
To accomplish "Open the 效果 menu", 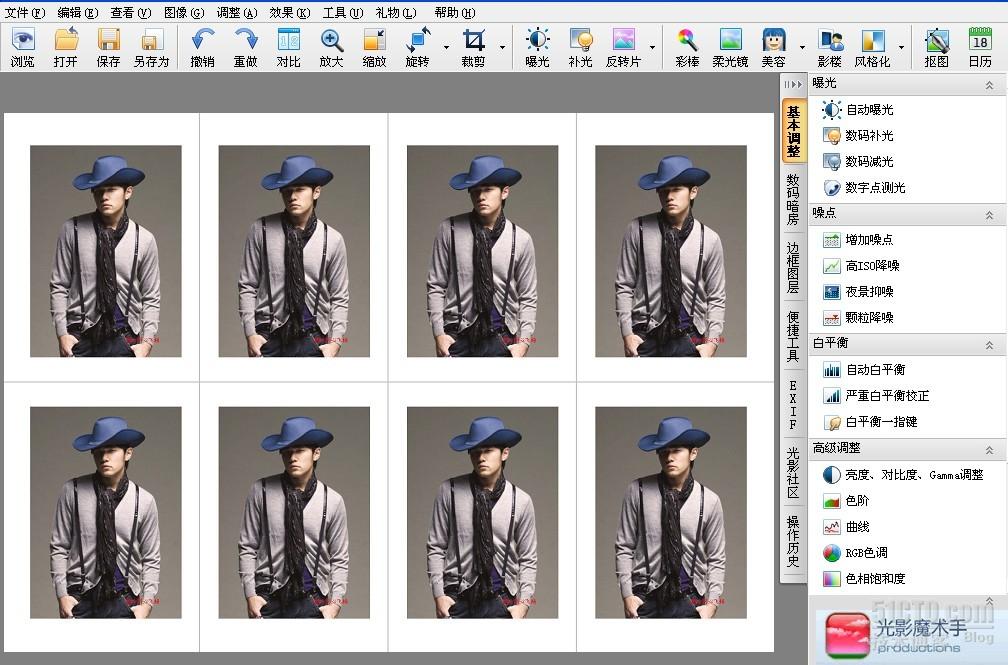I will [x=290, y=12].
